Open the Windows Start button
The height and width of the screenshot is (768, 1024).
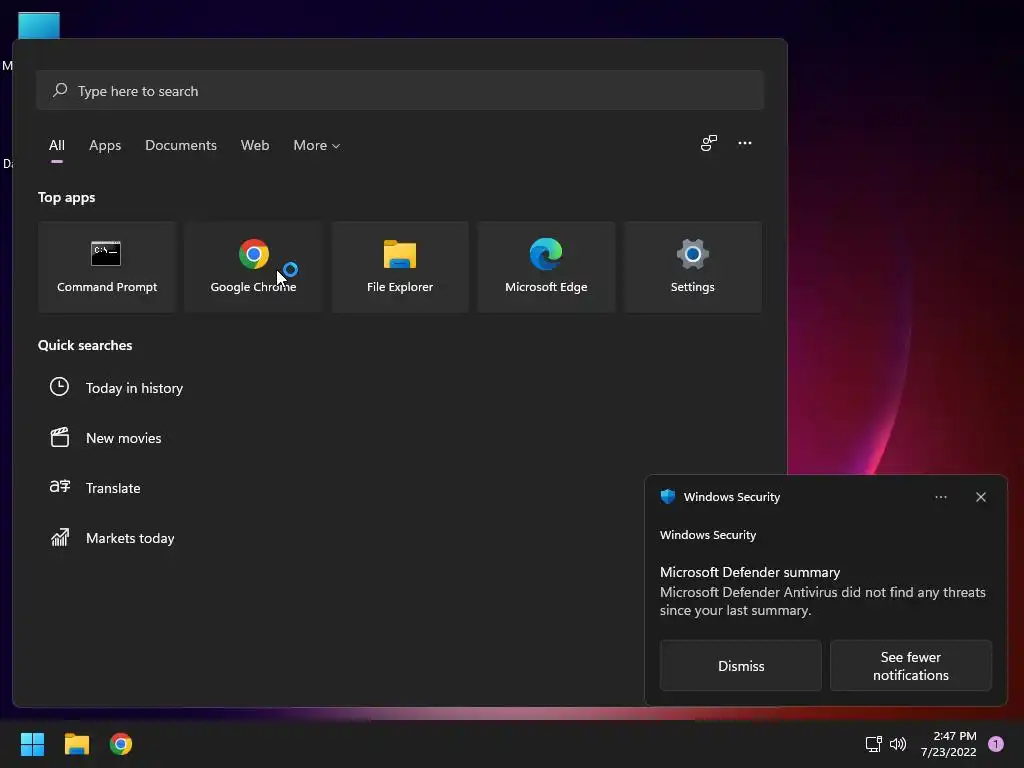pyautogui.click(x=32, y=744)
